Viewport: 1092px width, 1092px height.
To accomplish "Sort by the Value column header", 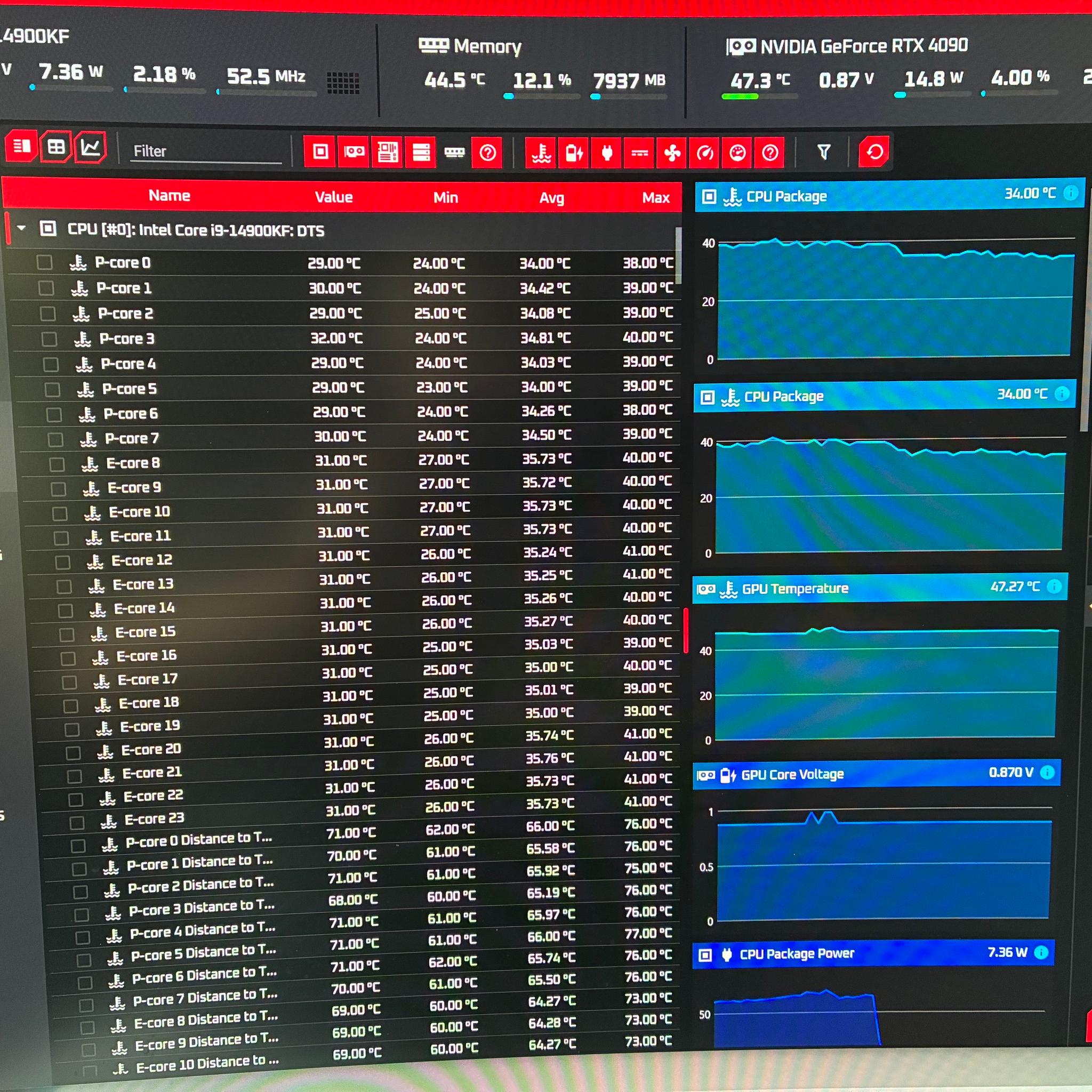I will [333, 197].
